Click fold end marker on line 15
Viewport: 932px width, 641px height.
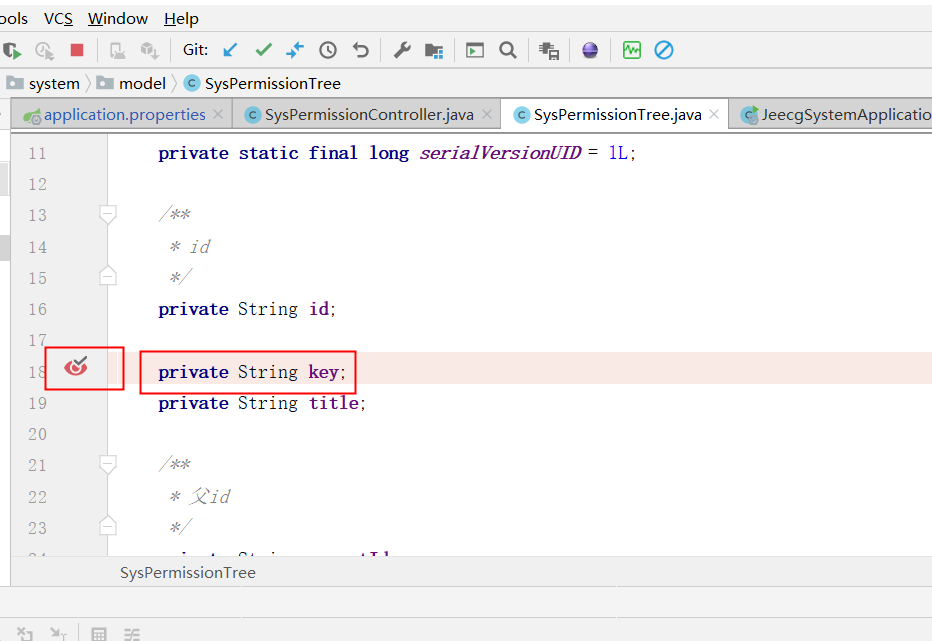coord(108,276)
